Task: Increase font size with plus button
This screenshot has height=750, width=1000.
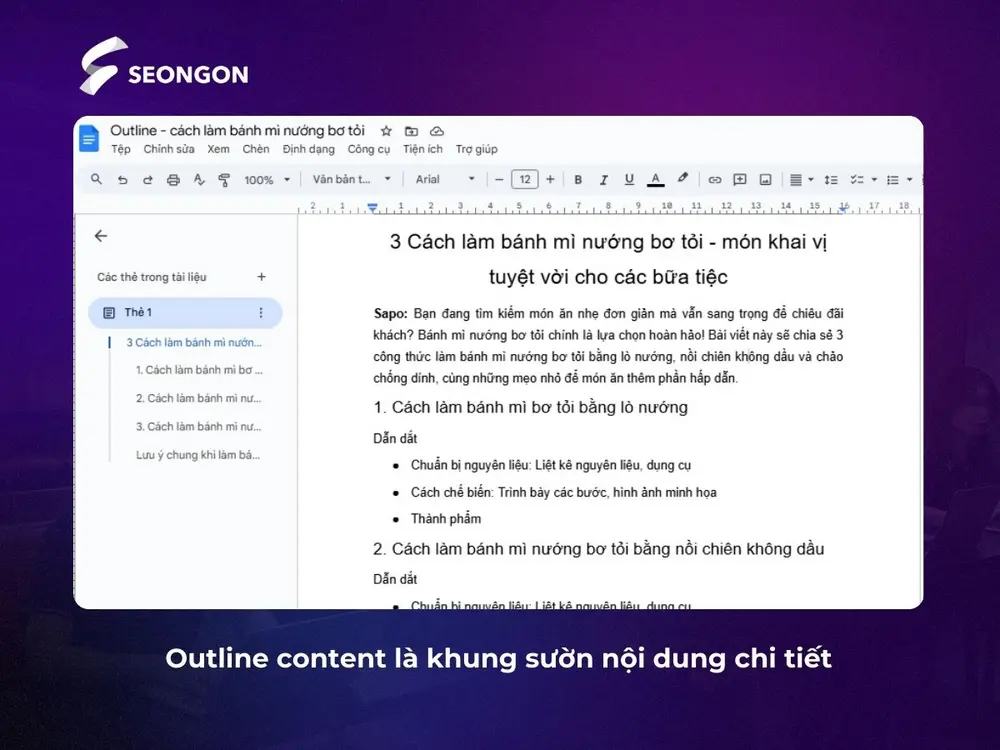Action: tap(550, 180)
